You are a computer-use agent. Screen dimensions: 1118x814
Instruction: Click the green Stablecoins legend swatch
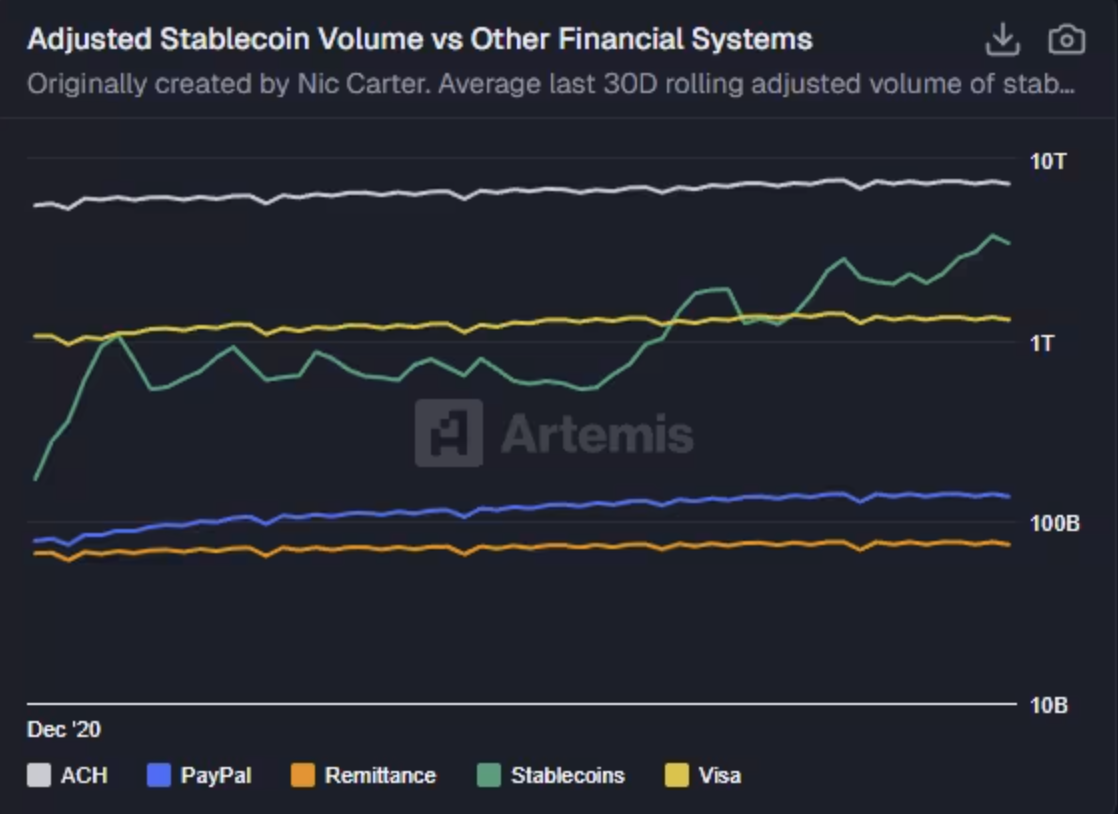[x=489, y=775]
